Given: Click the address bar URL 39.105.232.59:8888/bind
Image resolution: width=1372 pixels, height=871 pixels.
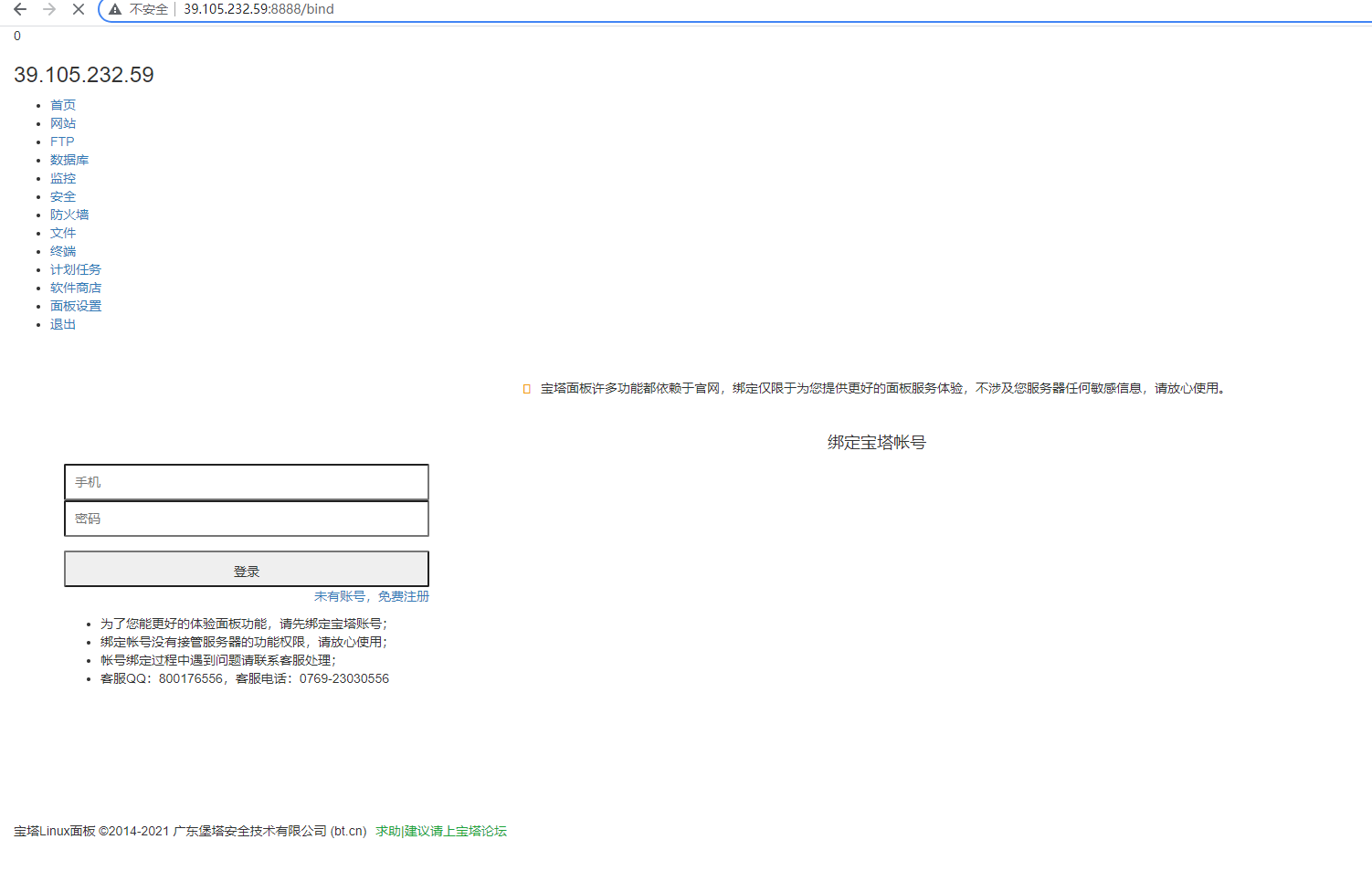Looking at the screenshot, I should pyautogui.click(x=259, y=9).
